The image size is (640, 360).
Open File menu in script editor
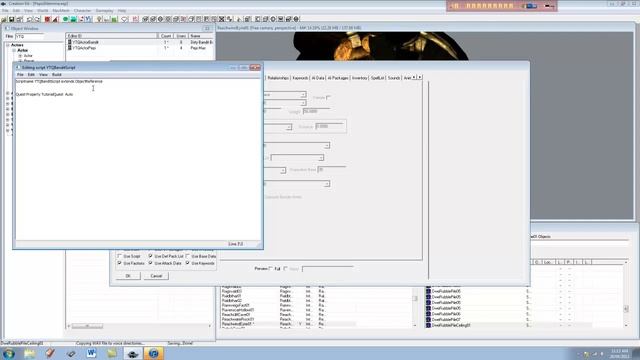(x=20, y=75)
